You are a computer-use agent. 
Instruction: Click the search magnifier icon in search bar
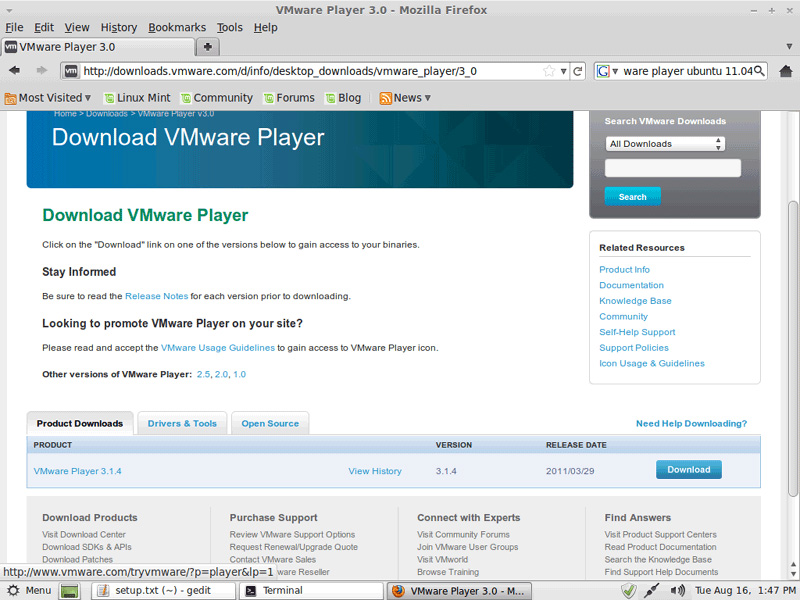[x=759, y=71]
